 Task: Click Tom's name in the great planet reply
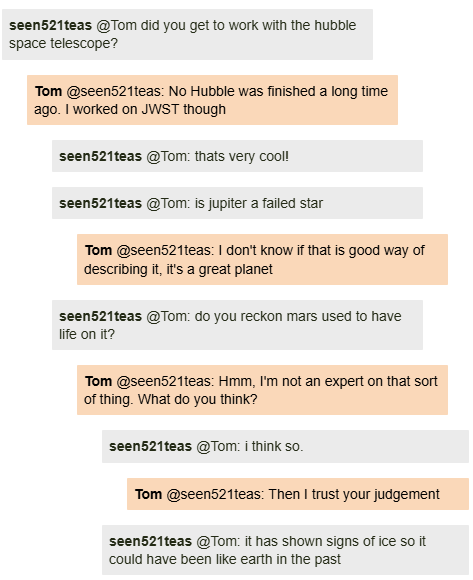[x=98, y=250]
